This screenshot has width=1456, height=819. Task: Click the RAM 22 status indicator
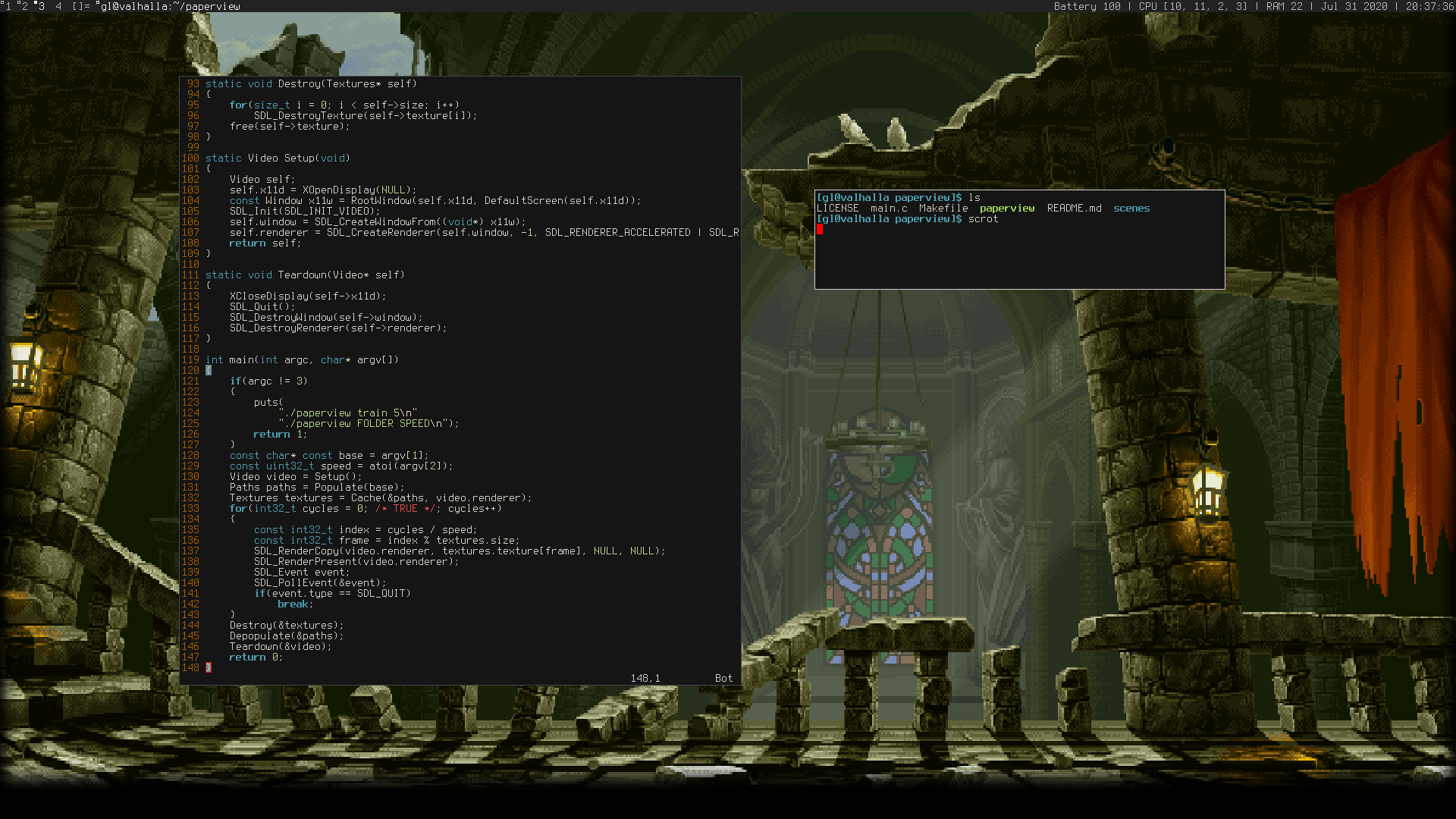pos(1284,6)
